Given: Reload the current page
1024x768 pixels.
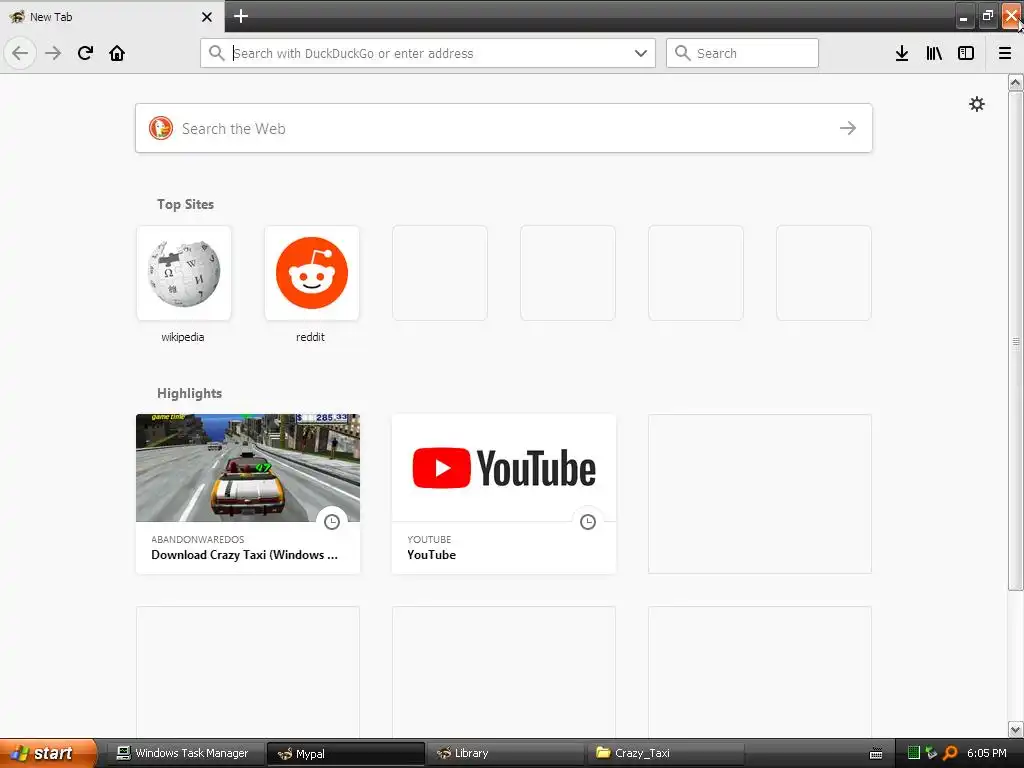Looking at the screenshot, I should [x=85, y=53].
